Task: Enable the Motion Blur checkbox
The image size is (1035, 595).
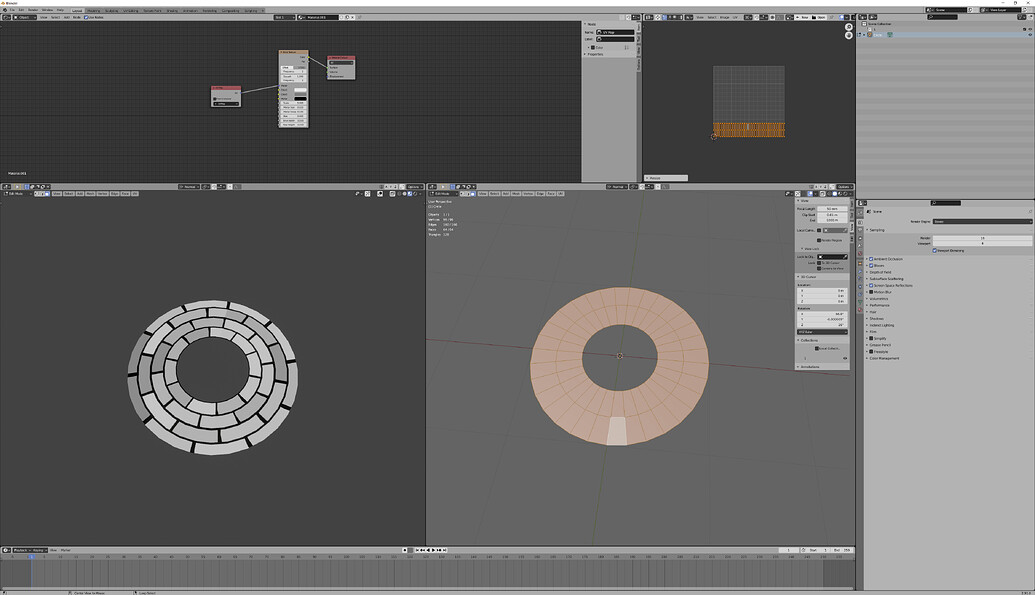Action: (x=871, y=292)
